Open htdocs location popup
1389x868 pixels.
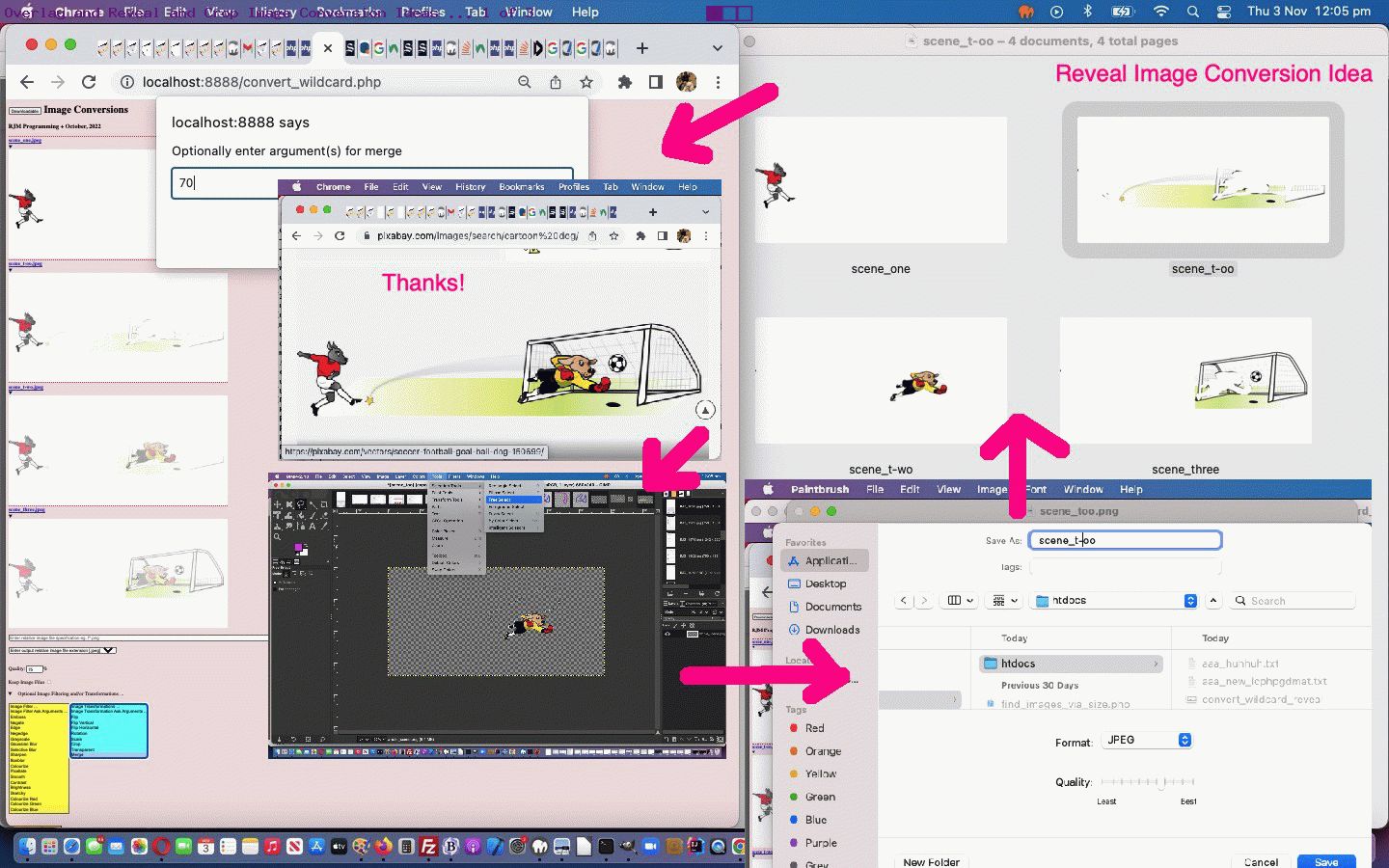tap(1114, 600)
